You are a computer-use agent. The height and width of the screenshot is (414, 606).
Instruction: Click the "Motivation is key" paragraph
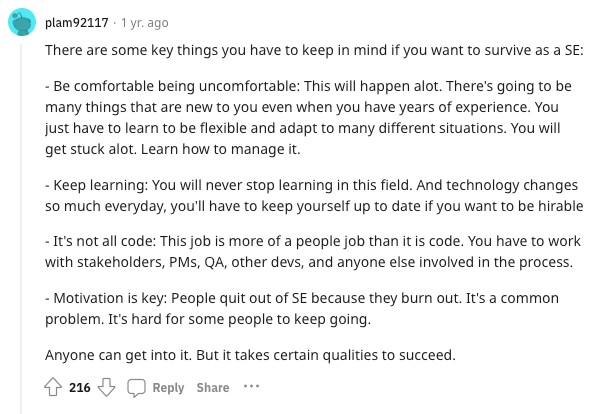coord(302,308)
